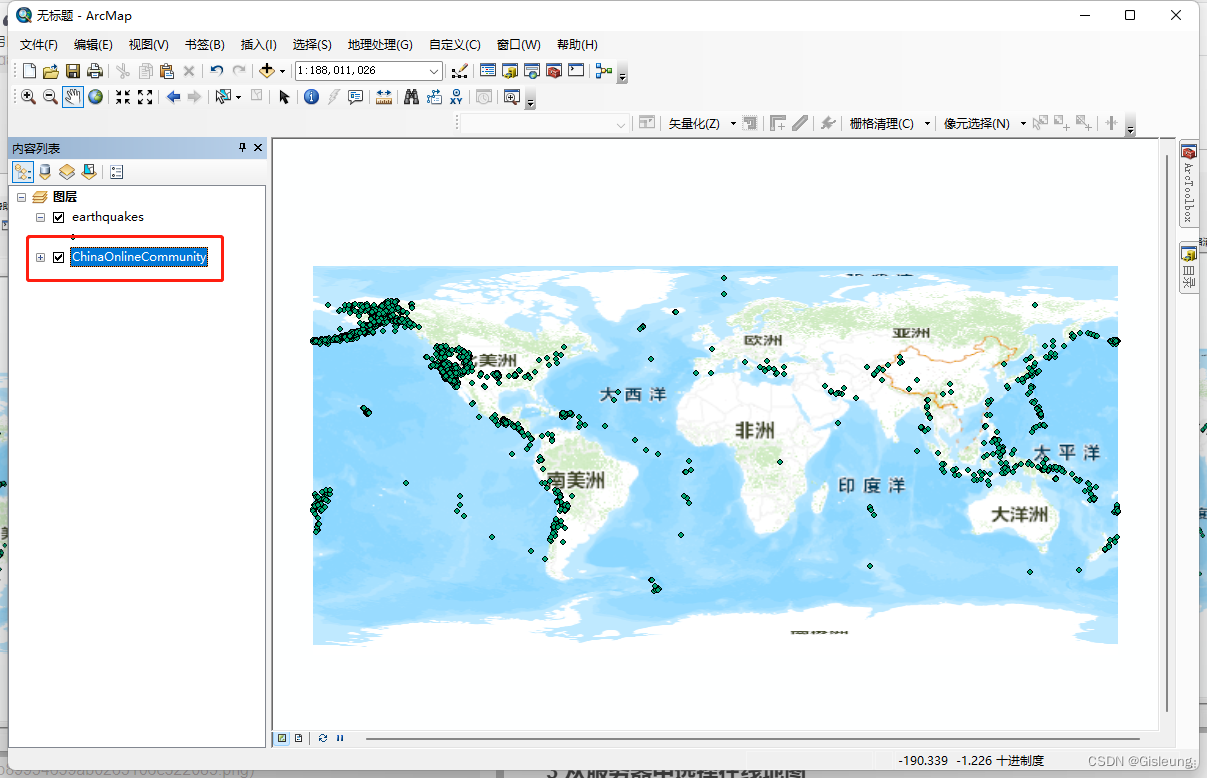Uncheck the ChinaOnlineCommunity layer checkbox
Screen dimensions: 1207x778
point(58,257)
